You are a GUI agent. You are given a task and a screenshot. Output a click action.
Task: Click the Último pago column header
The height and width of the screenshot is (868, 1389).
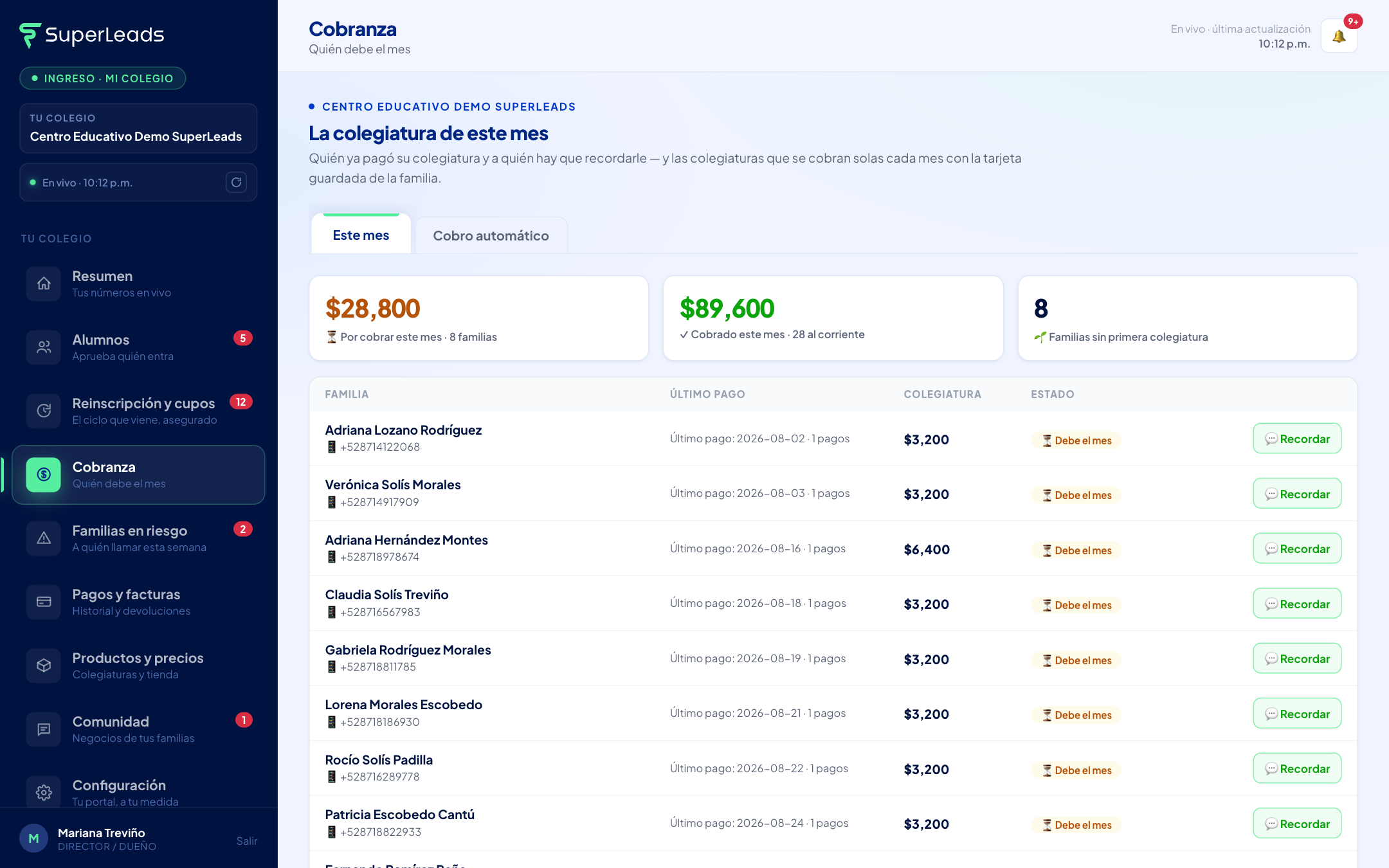(x=707, y=394)
